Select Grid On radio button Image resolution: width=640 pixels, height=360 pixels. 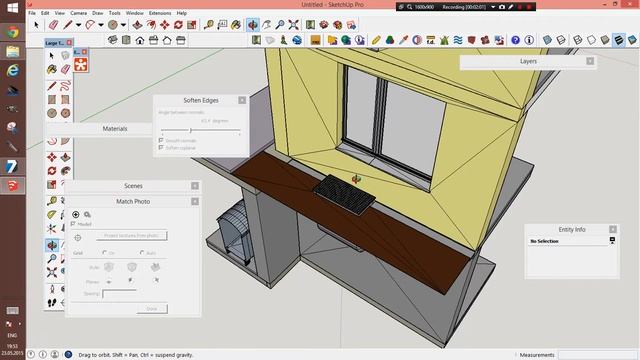[x=105, y=253]
